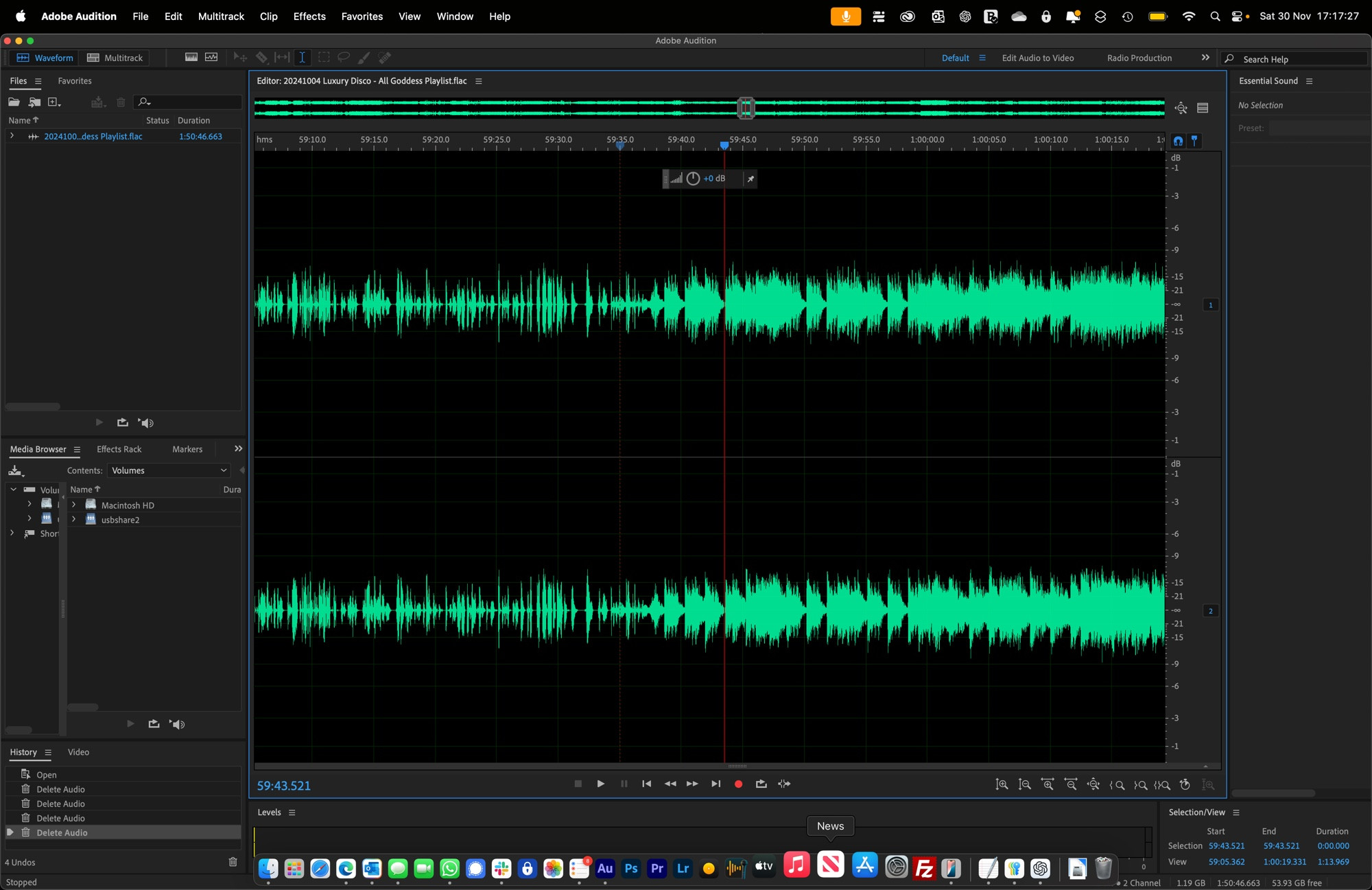The width and height of the screenshot is (1372, 890).
Task: Select the Spot Healing Brush tool
Action: (385, 58)
